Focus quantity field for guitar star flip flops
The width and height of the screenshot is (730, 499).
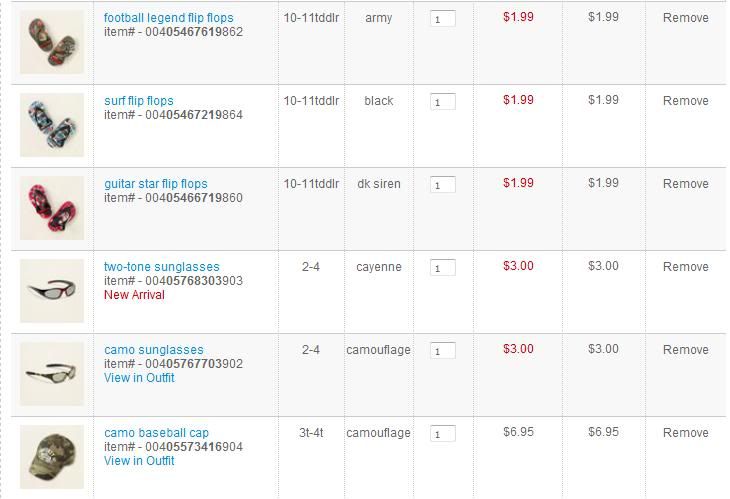(443, 185)
